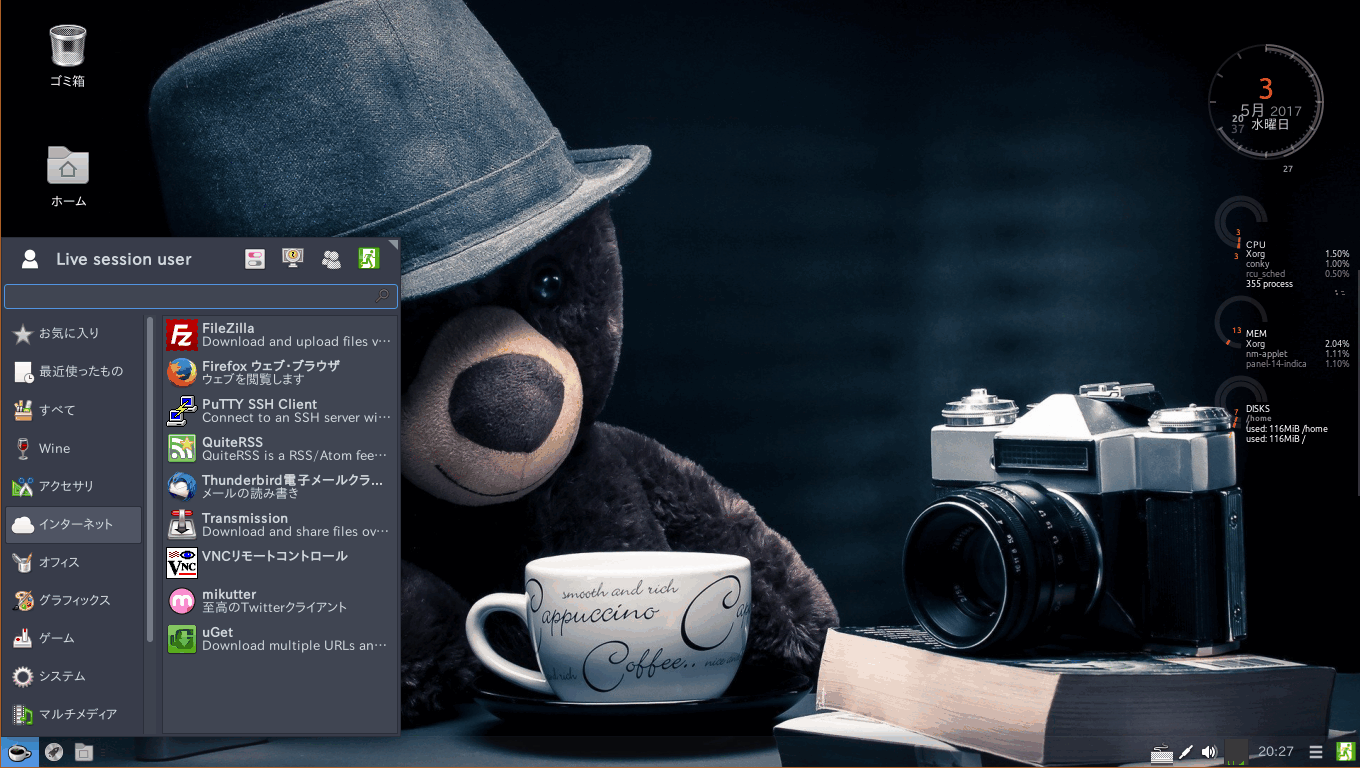
Task: Select the アクセサリ (Accessories) category
Action: click(x=74, y=486)
